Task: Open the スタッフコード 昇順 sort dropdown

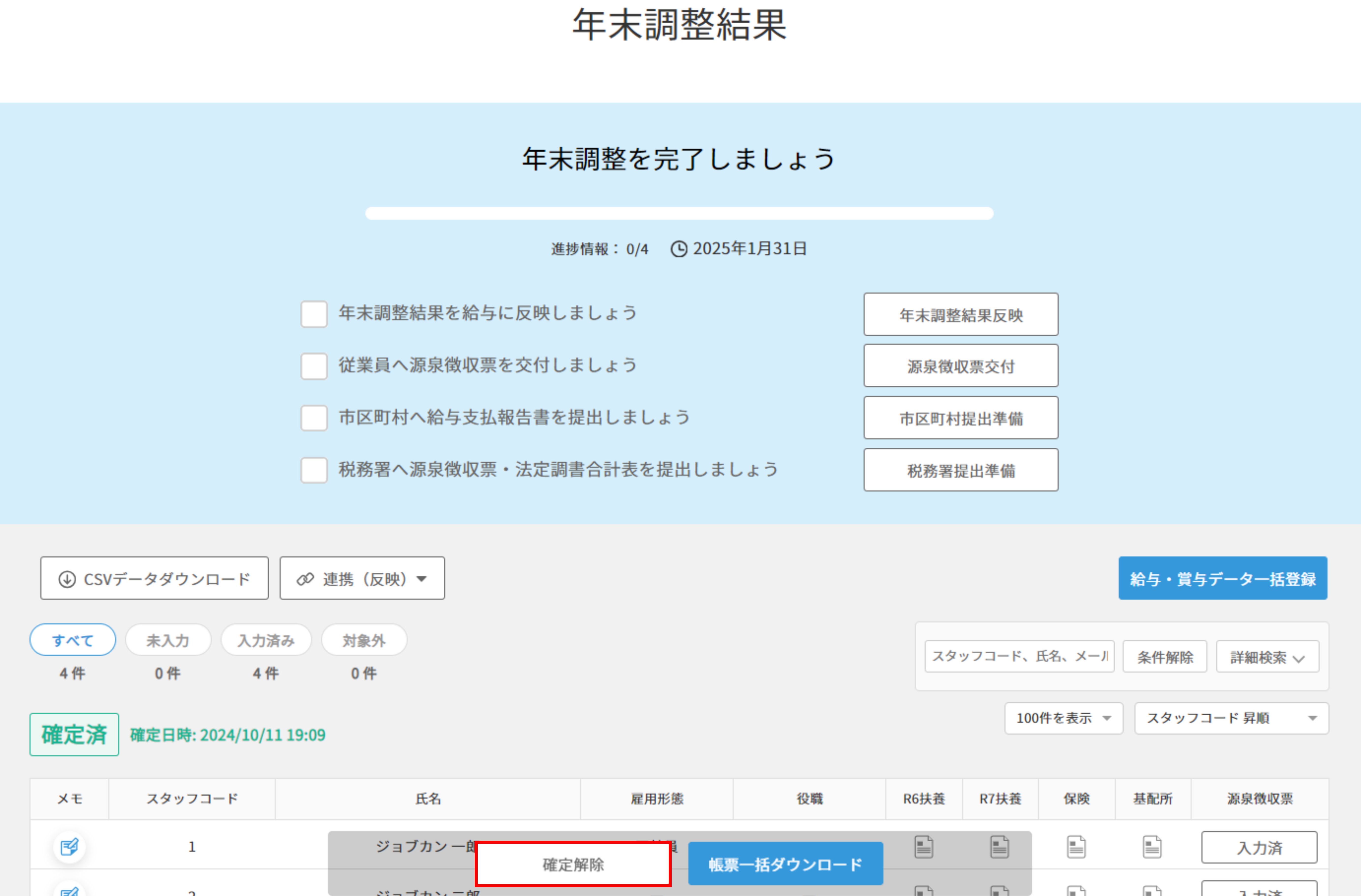Action: pos(1231,718)
